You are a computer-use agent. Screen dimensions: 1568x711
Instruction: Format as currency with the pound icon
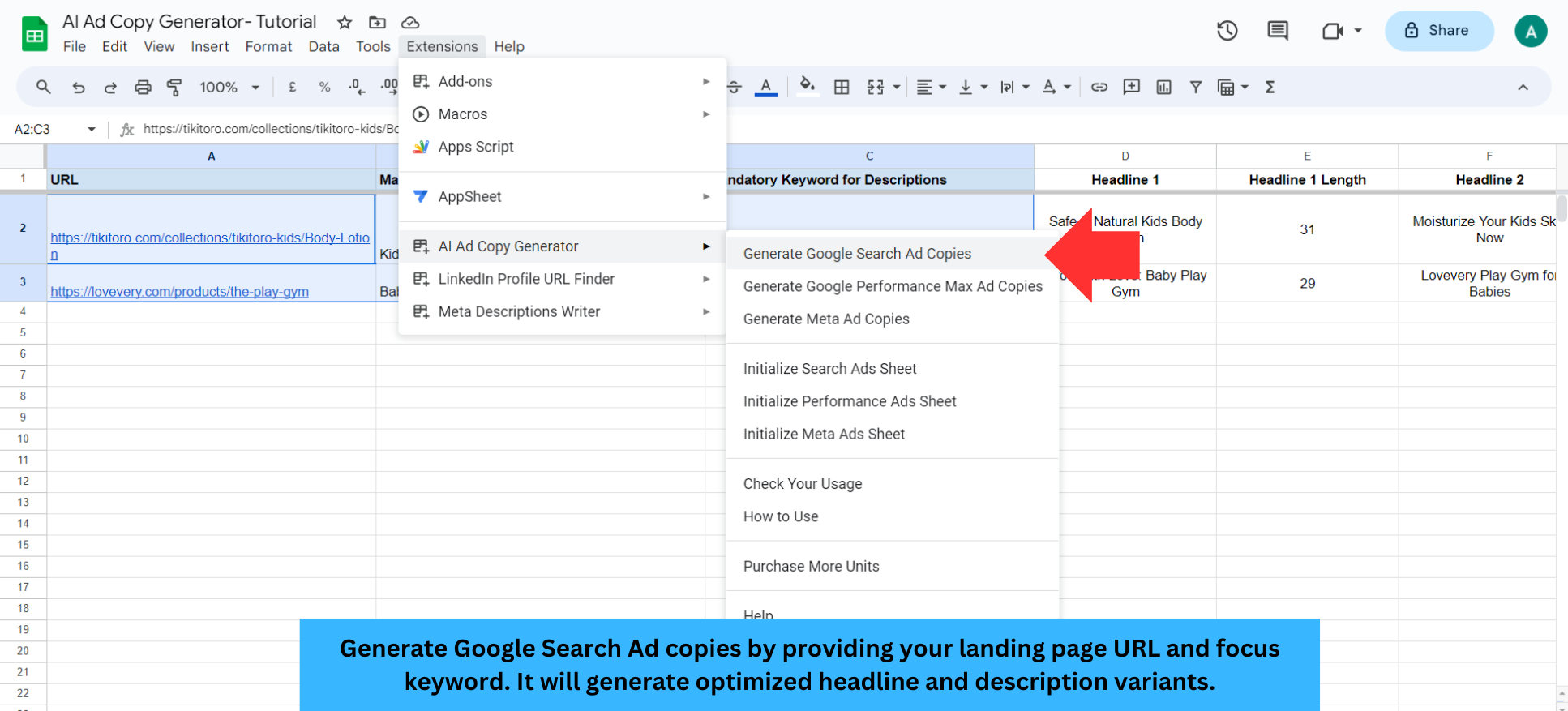(292, 88)
